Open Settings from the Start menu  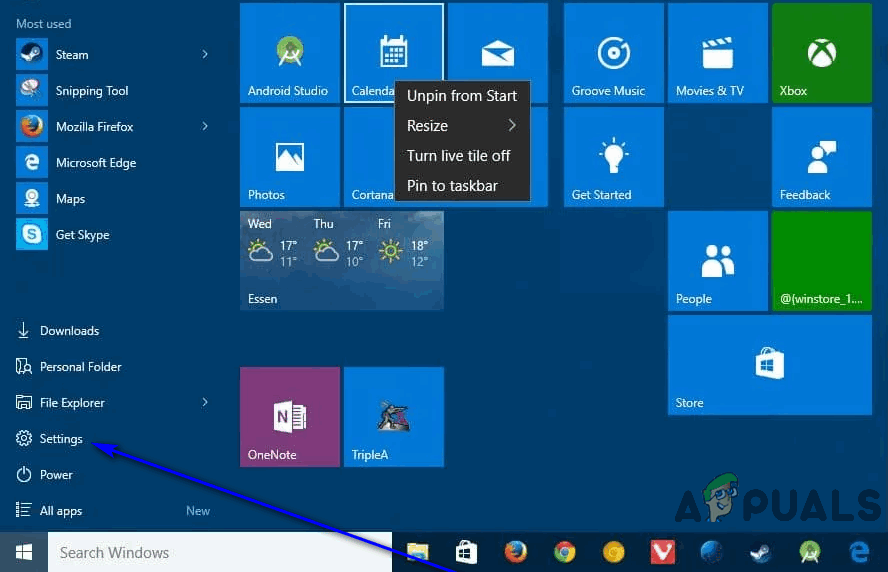click(60, 439)
